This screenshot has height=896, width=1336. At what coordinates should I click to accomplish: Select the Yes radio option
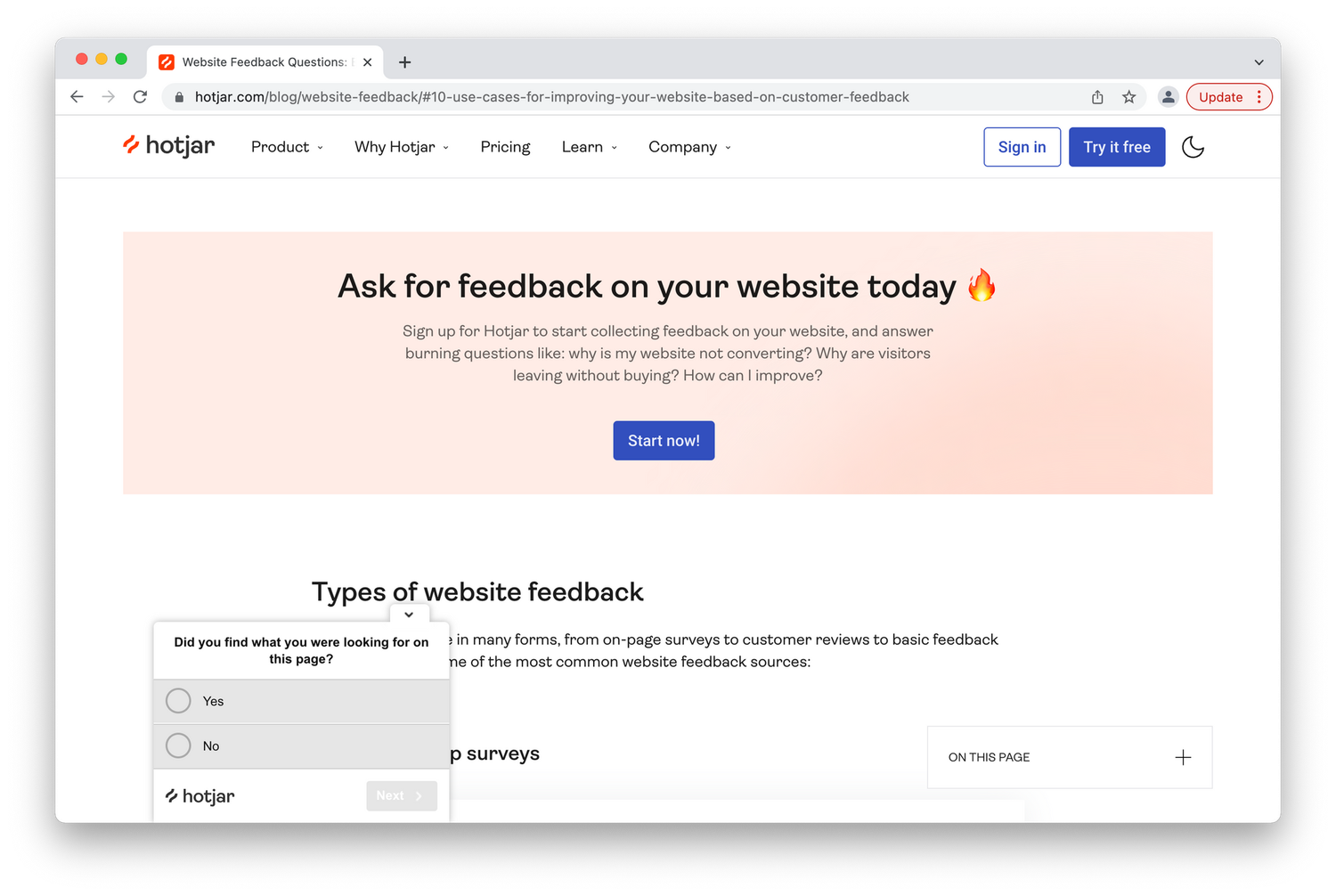179,701
